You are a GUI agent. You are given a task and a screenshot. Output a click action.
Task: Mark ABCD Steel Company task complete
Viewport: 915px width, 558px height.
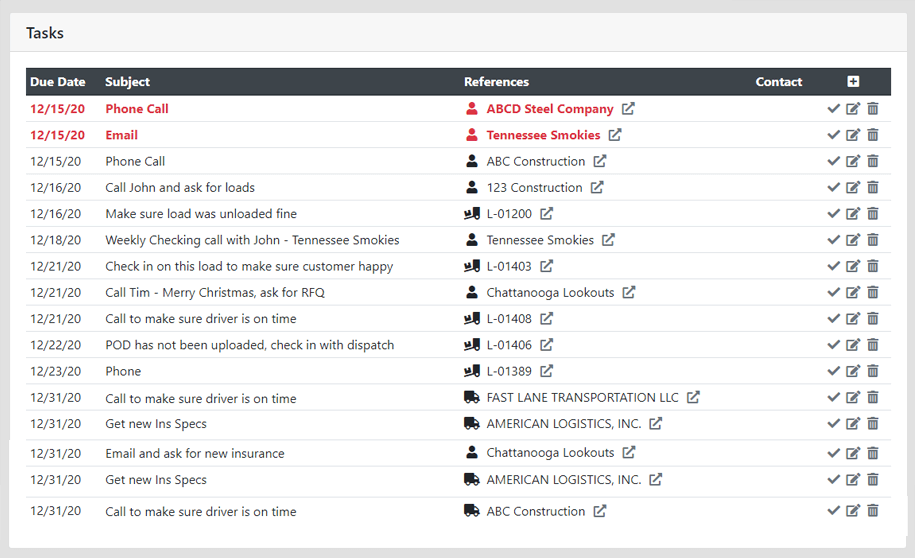click(833, 109)
